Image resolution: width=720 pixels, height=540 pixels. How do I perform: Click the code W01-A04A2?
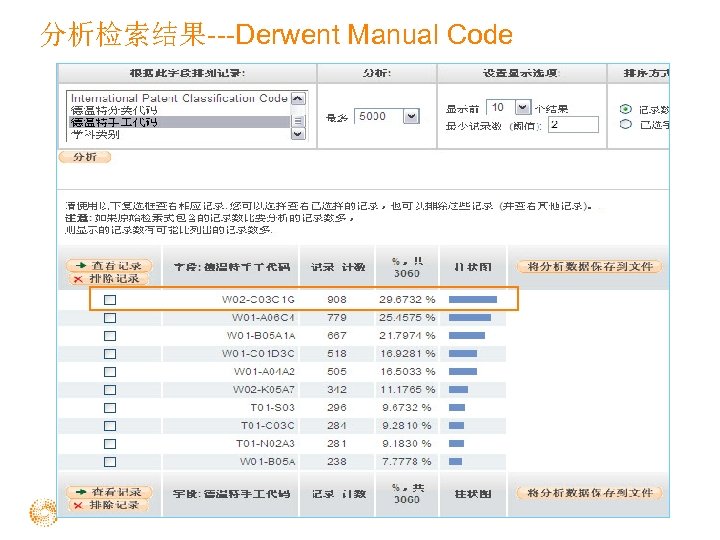[x=264, y=371]
